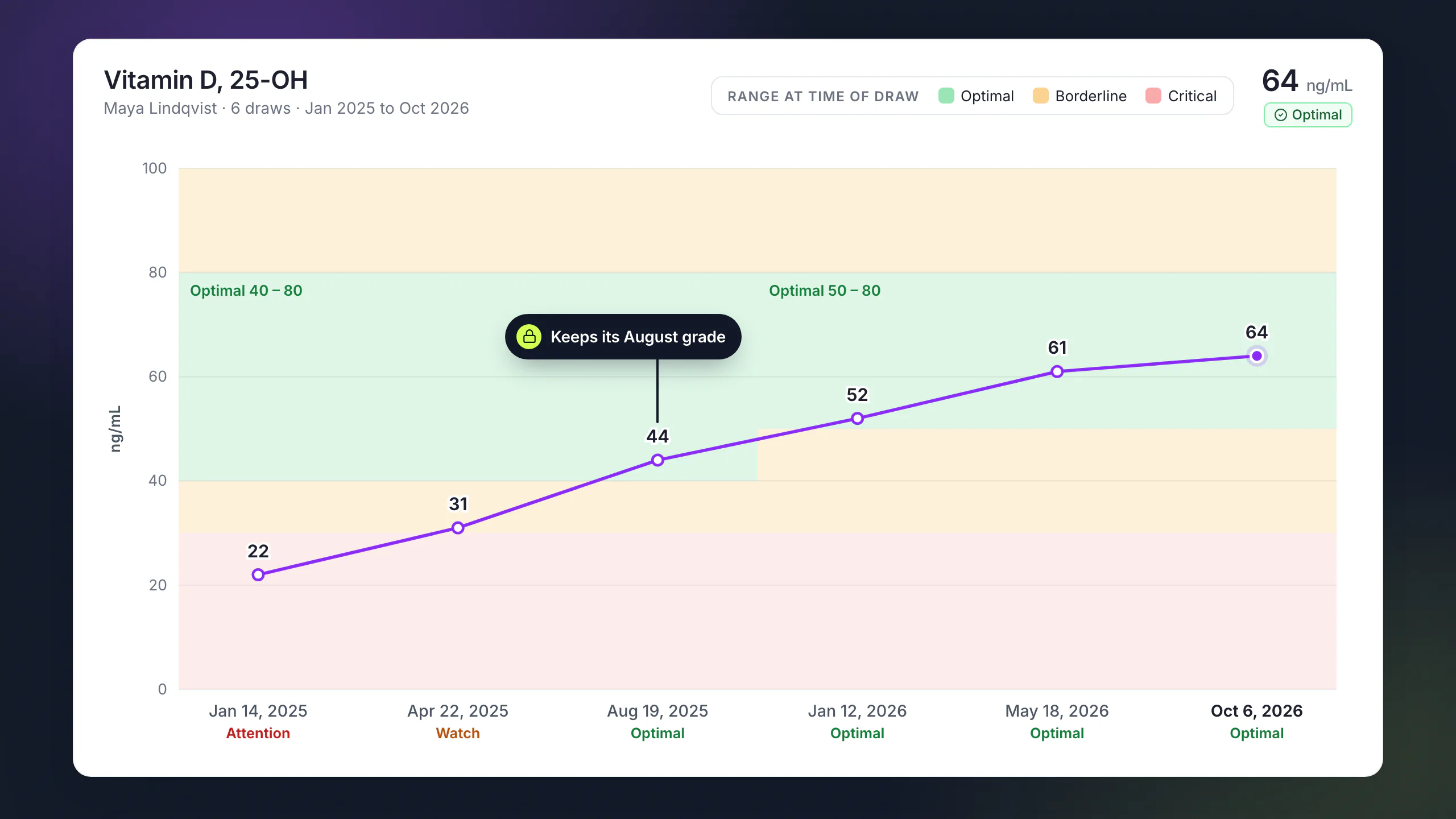Image resolution: width=1456 pixels, height=819 pixels.
Task: Select the 31 ng/mL data point
Action: point(458,528)
